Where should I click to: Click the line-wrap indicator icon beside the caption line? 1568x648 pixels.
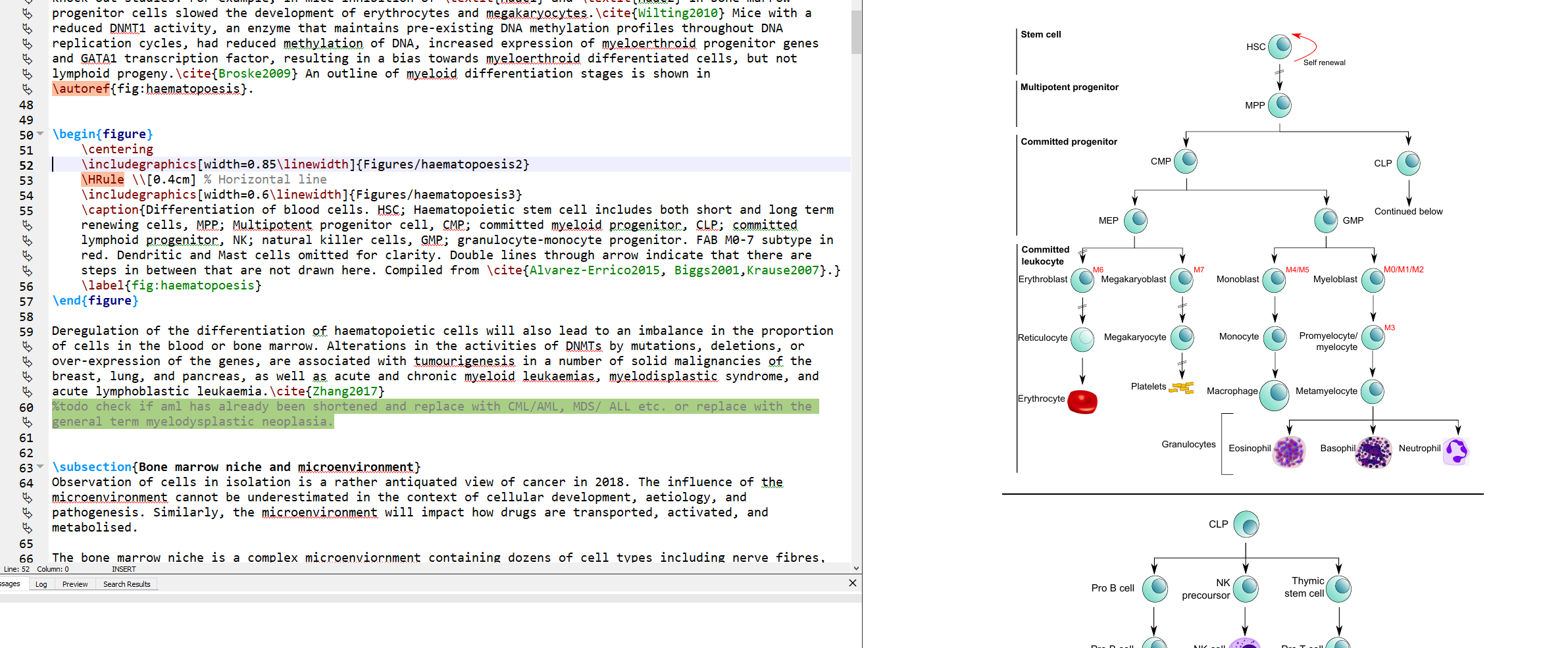click(26, 225)
